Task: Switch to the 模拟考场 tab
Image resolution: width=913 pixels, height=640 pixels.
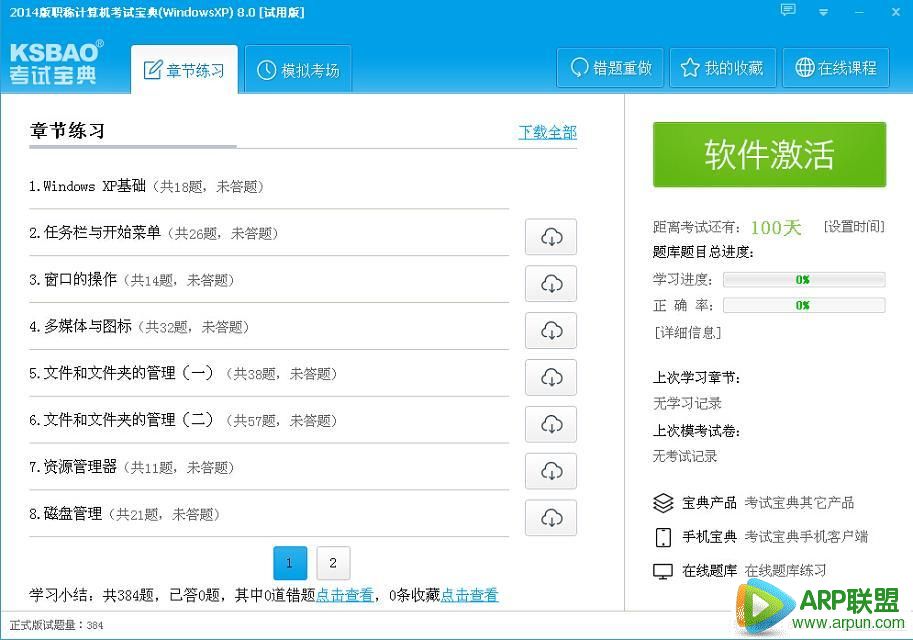Action: coord(297,68)
